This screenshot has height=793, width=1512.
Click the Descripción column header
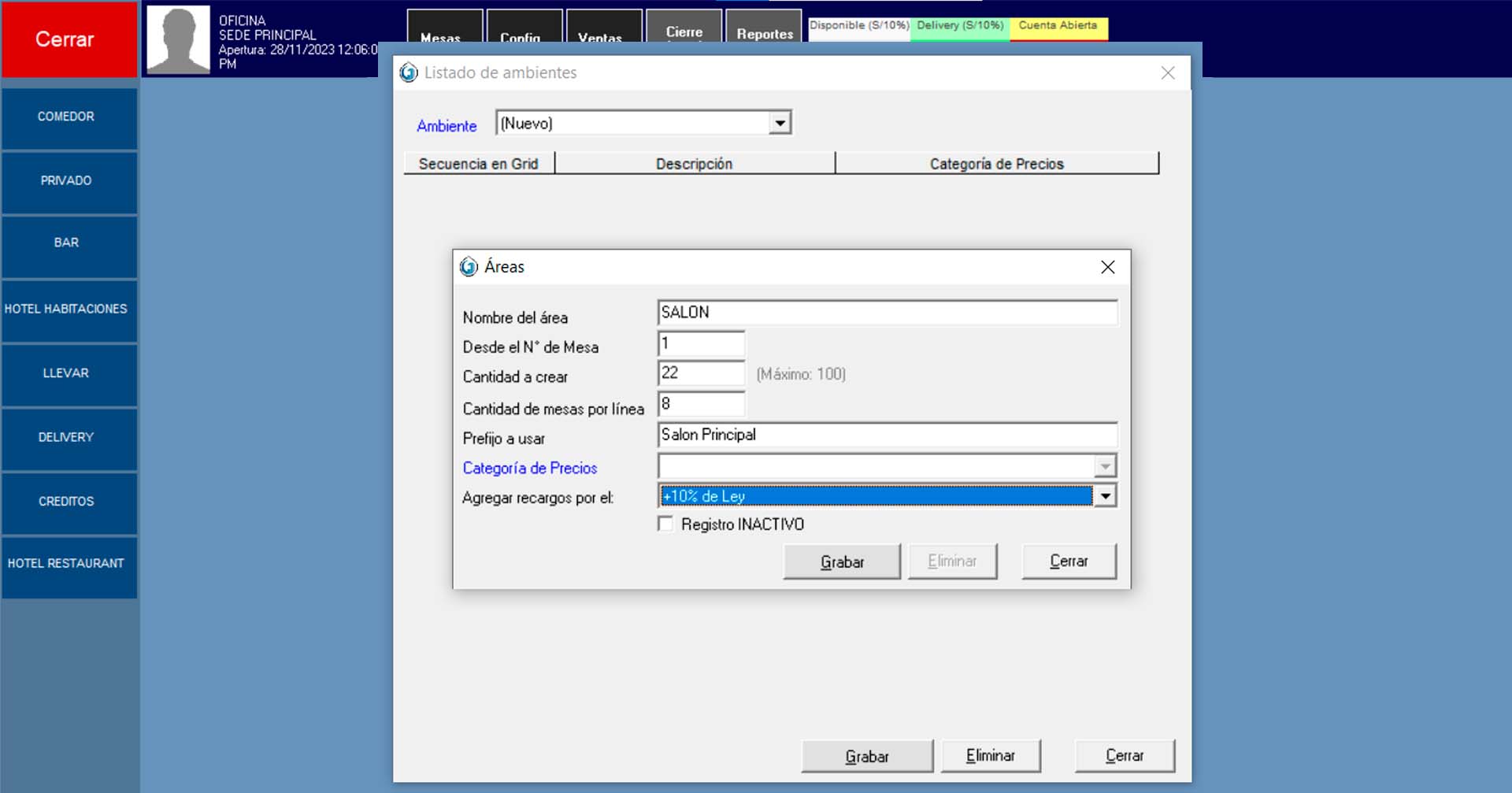coord(694,164)
